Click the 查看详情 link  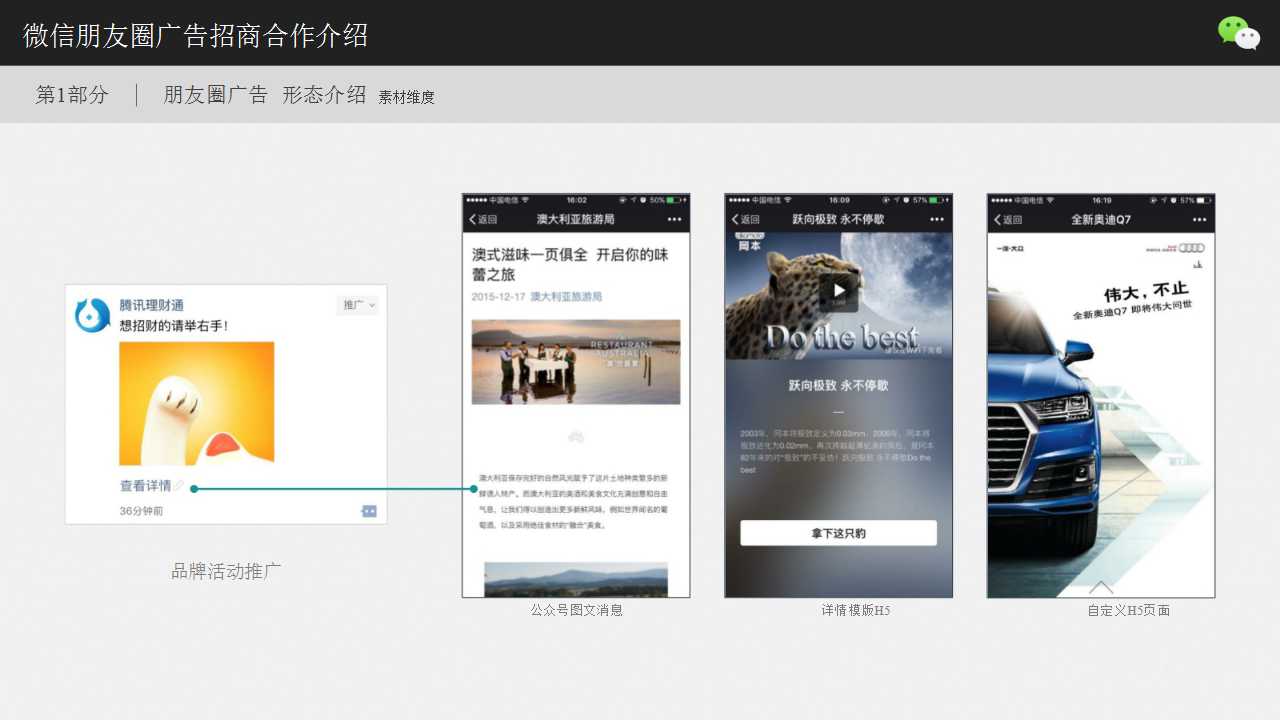(x=146, y=486)
